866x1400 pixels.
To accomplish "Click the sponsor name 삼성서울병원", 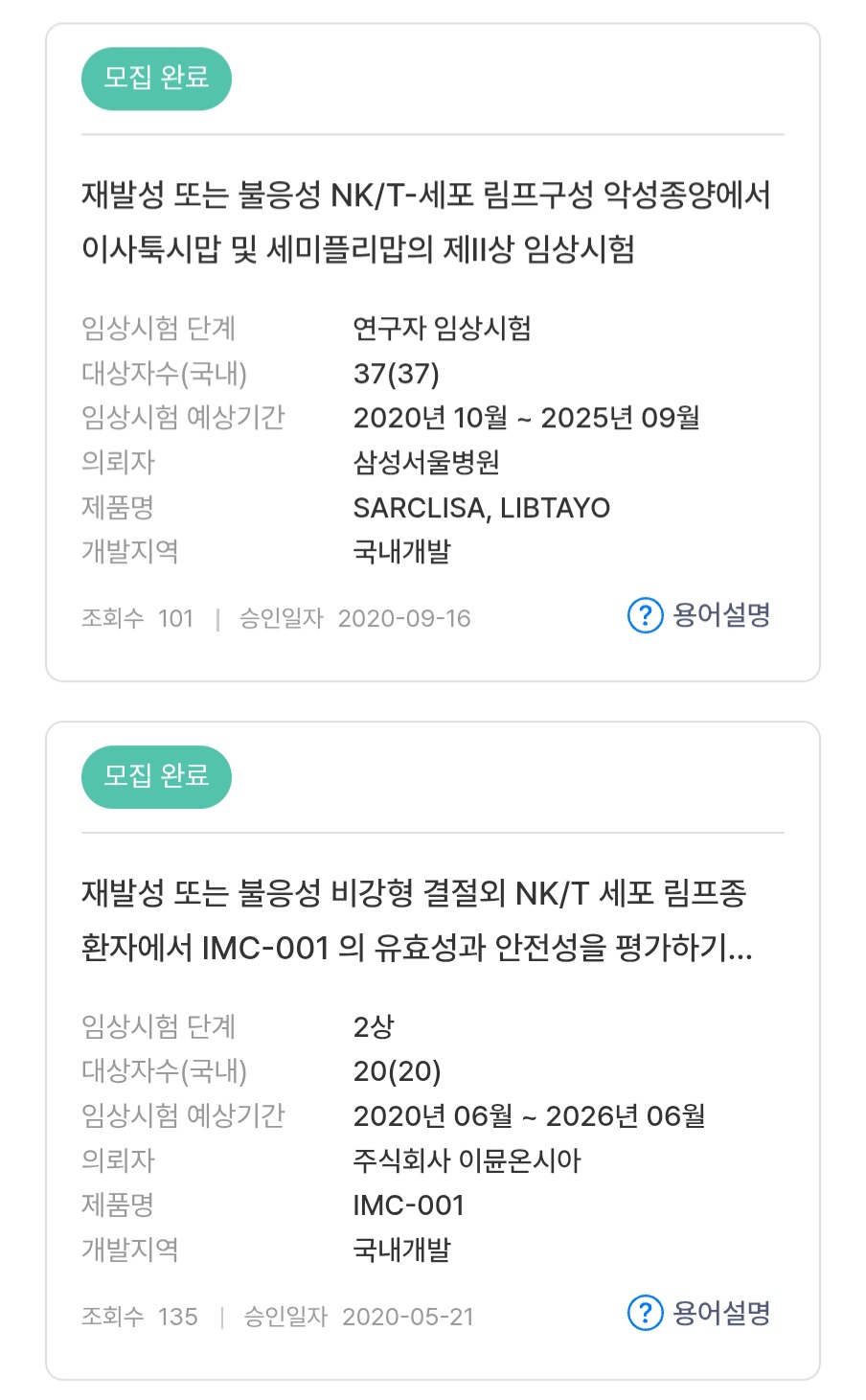I will point(426,463).
